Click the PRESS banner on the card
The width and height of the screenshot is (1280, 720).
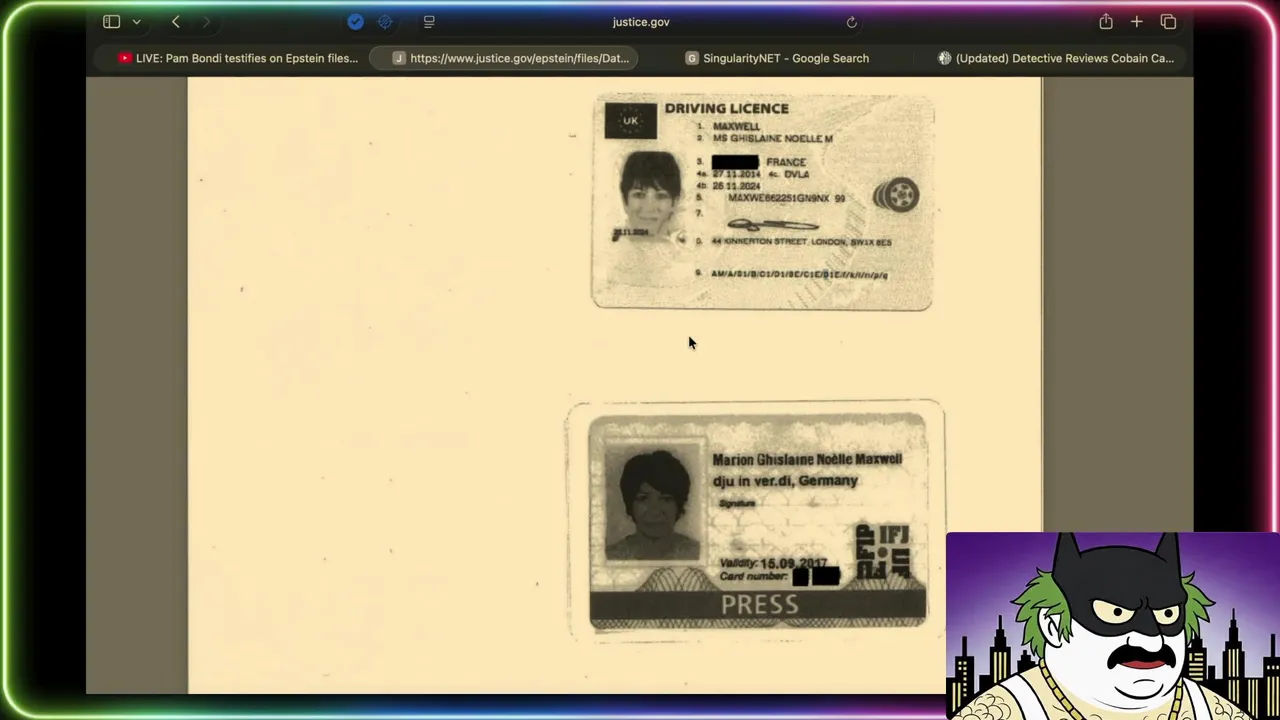point(758,605)
